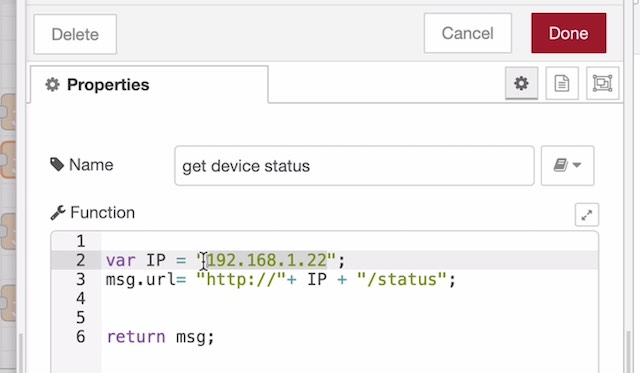640x373 pixels.
Task: Click line number 5 in editor gutter
Action: click(80, 317)
